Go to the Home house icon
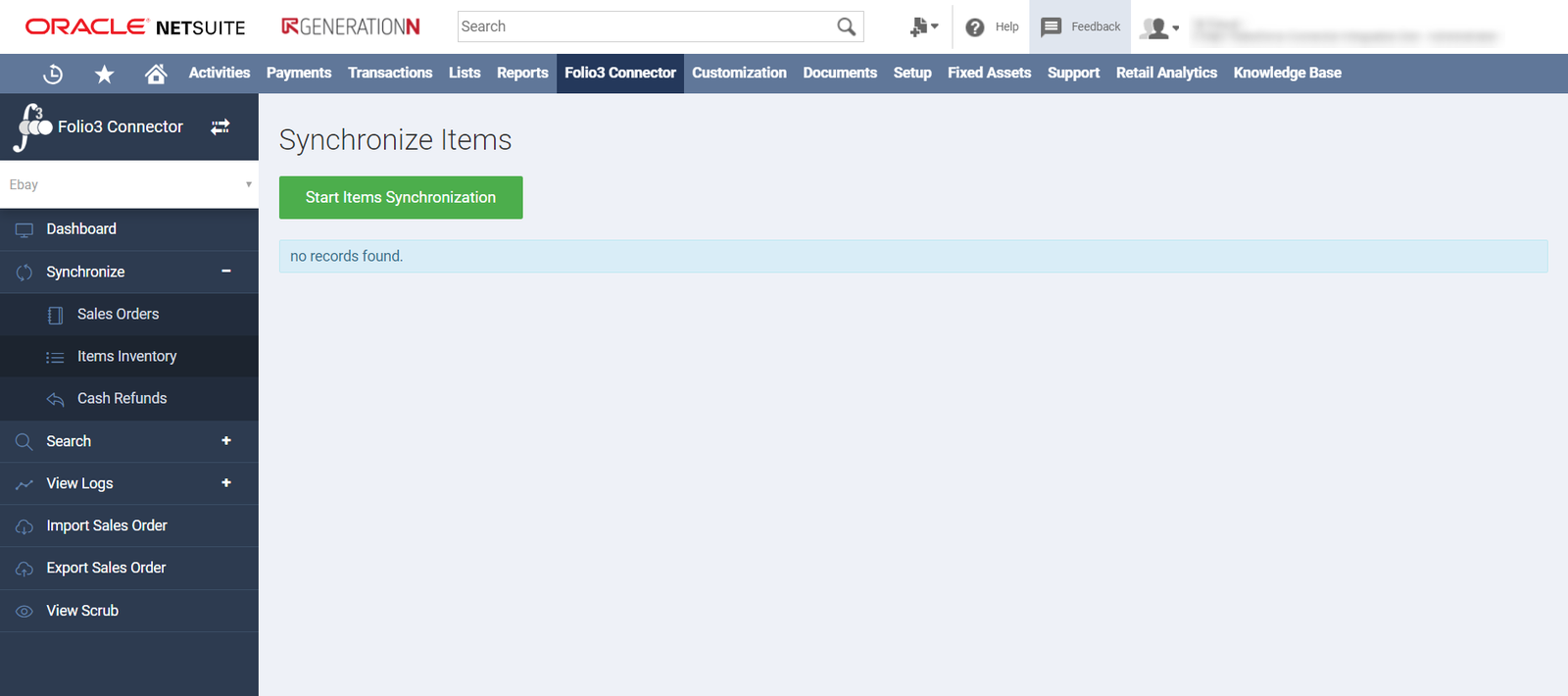 tap(156, 74)
